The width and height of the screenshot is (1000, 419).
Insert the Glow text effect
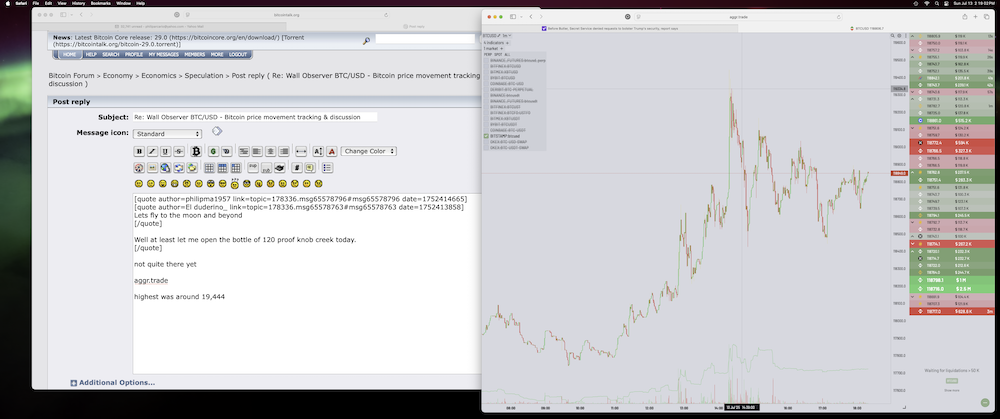coord(214,151)
